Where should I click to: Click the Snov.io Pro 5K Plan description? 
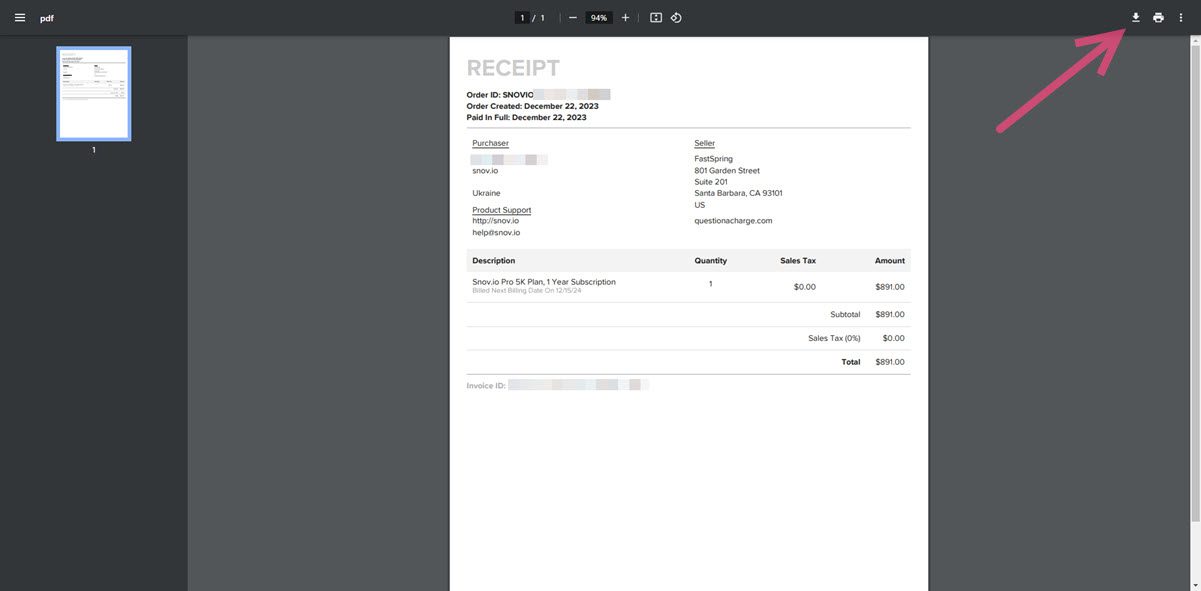coord(544,282)
